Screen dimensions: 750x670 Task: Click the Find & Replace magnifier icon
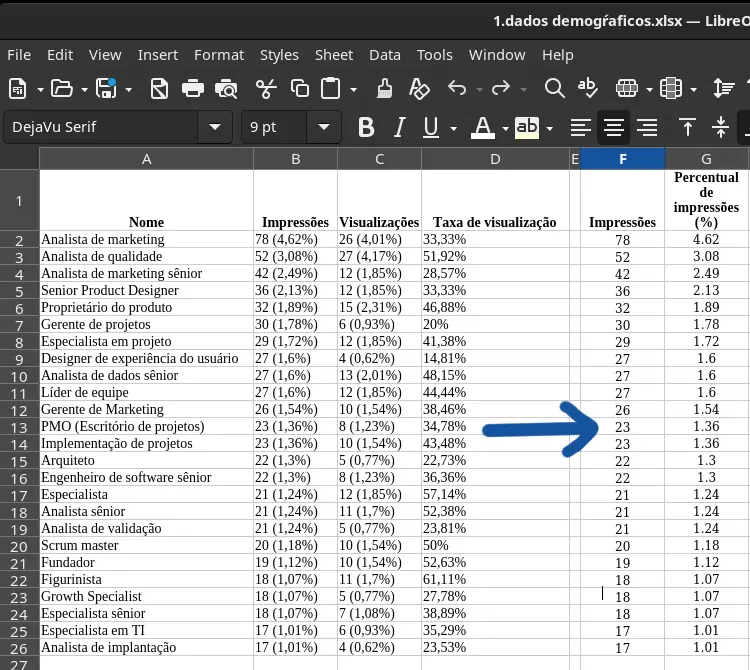click(554, 88)
